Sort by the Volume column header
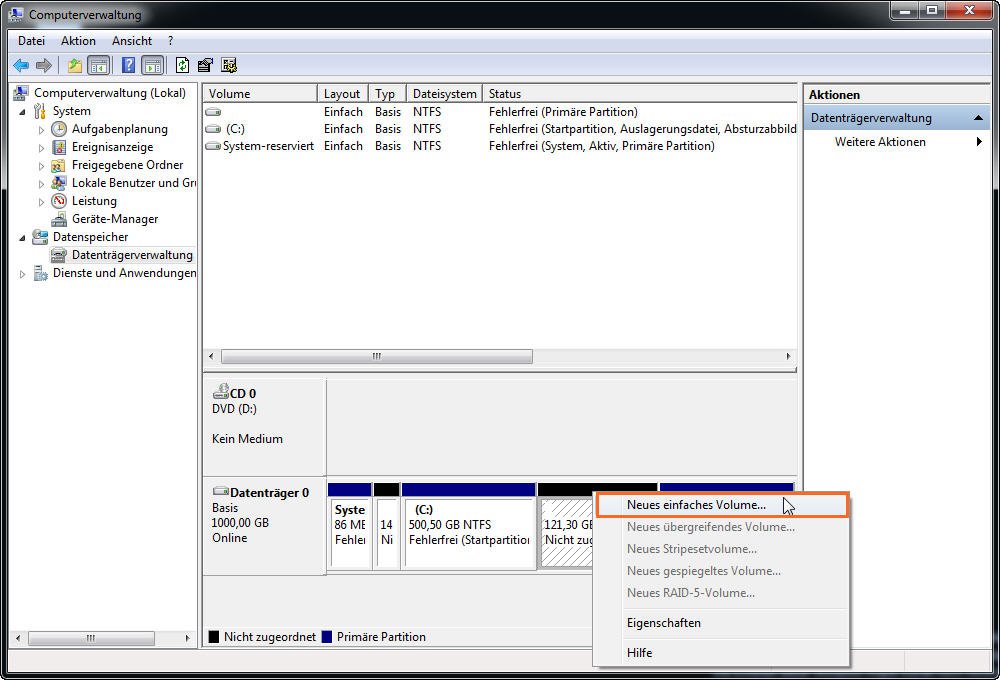Viewport: 1000px width, 680px height. (260, 94)
